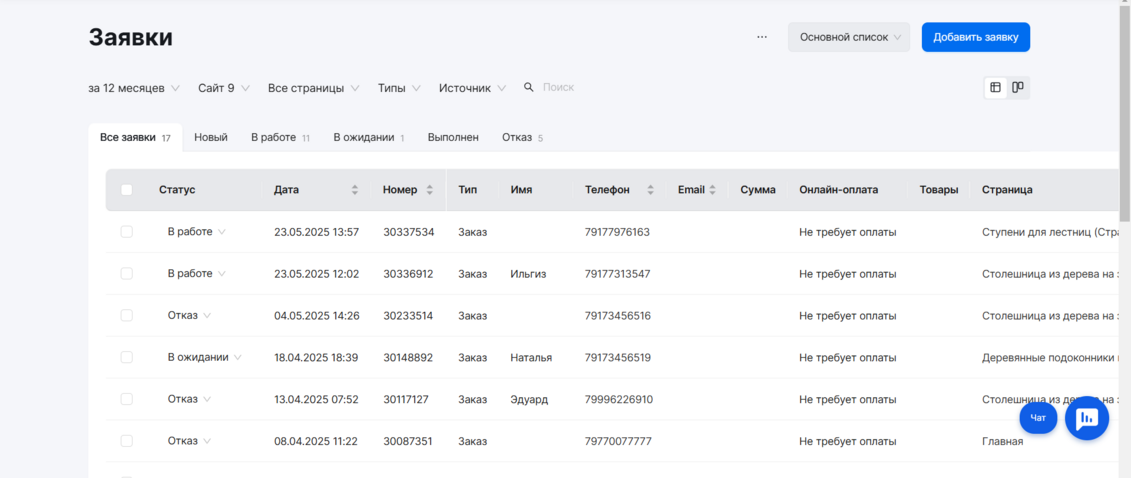Click the Страница column header
This screenshot has height=478, width=1131.
coord(1007,190)
